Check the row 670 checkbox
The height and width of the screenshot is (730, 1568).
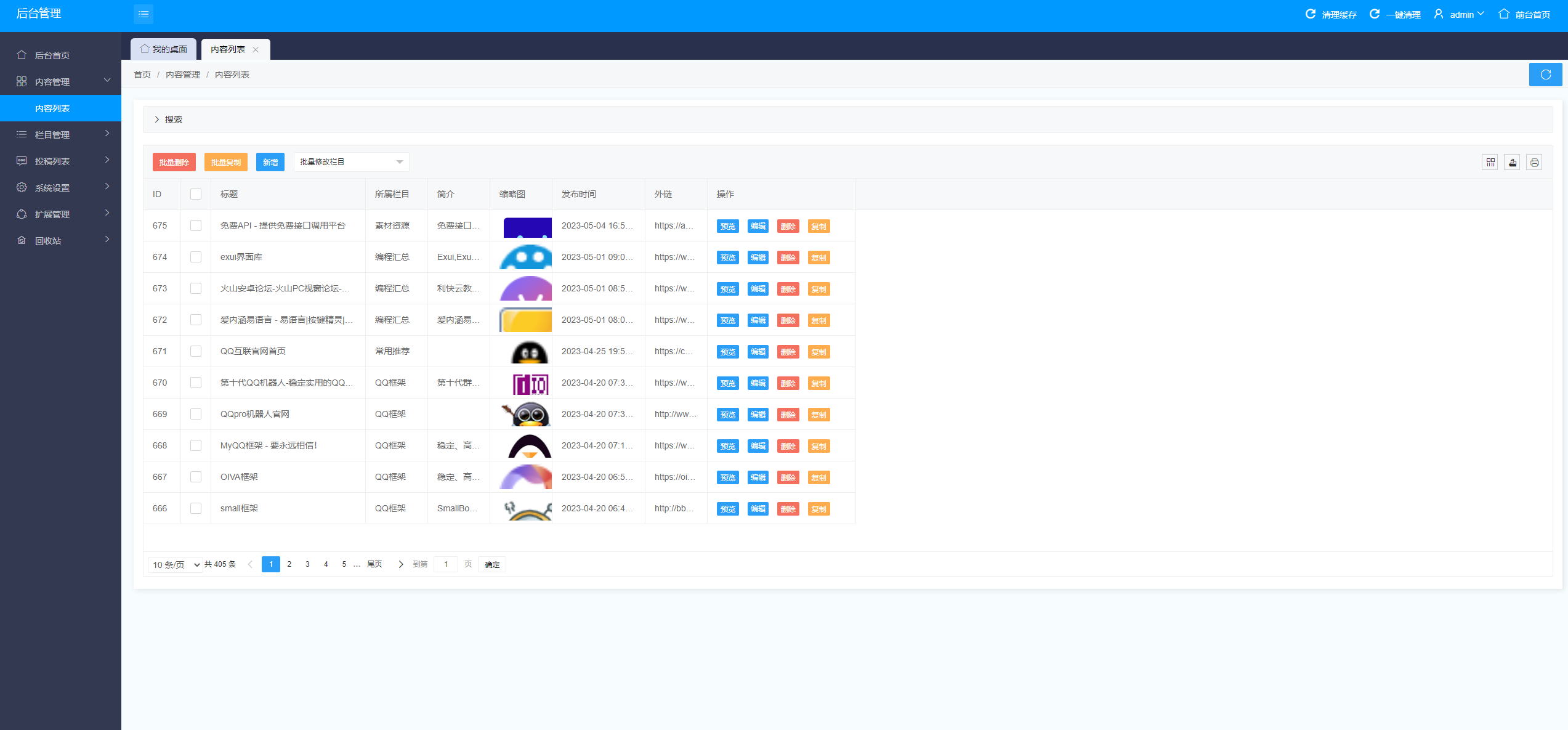(x=196, y=383)
